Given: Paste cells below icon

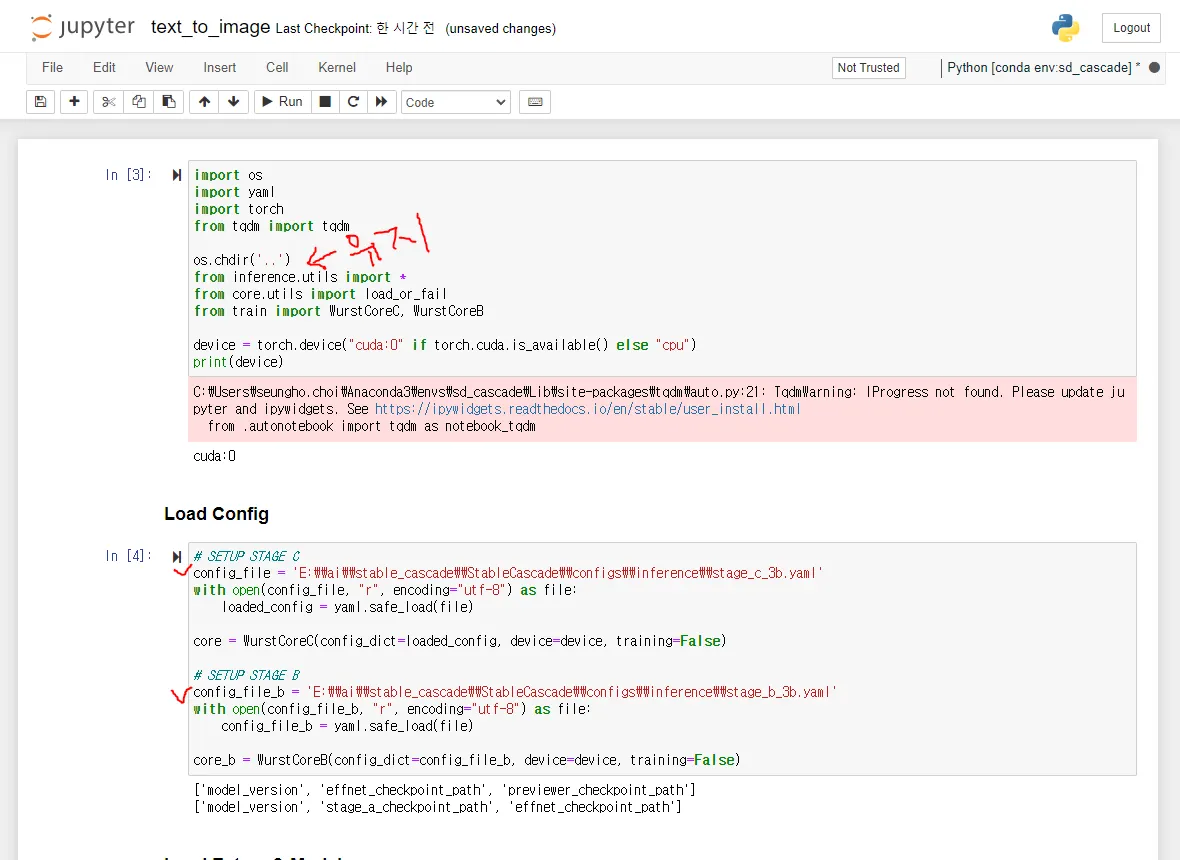Looking at the screenshot, I should pos(168,102).
